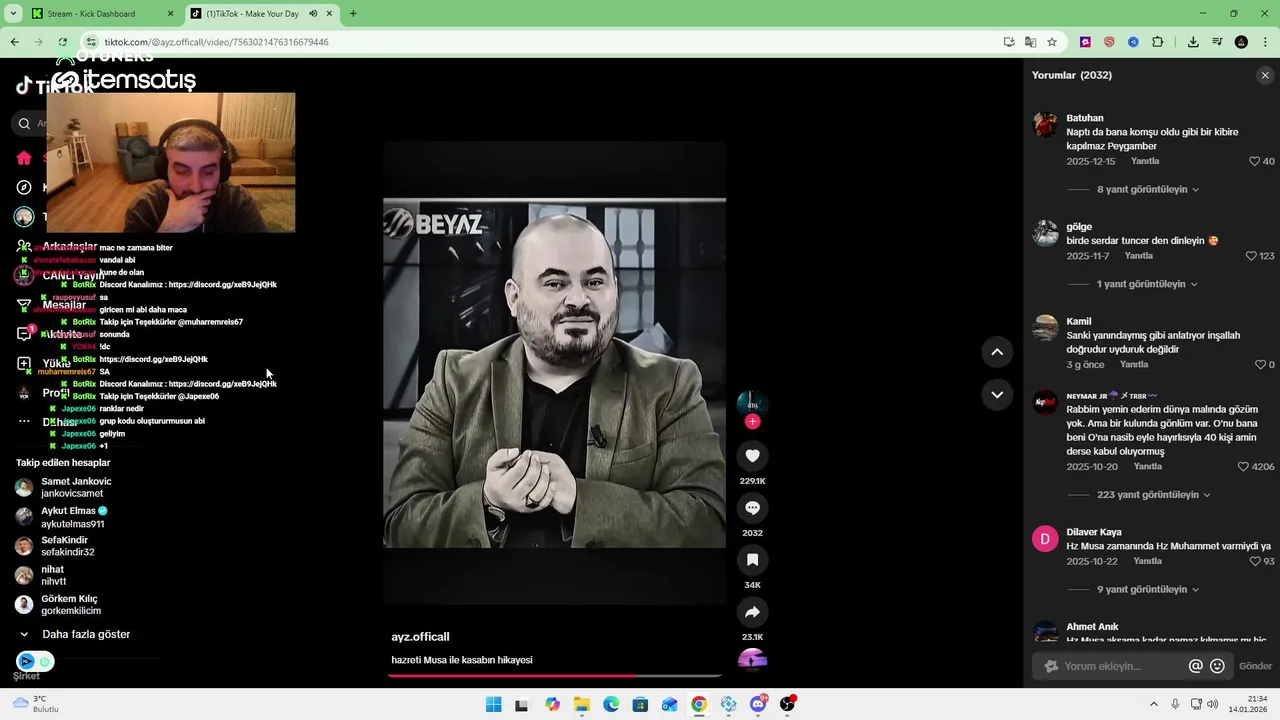
Task: Open volume control in system tray
Action: coord(1212,704)
